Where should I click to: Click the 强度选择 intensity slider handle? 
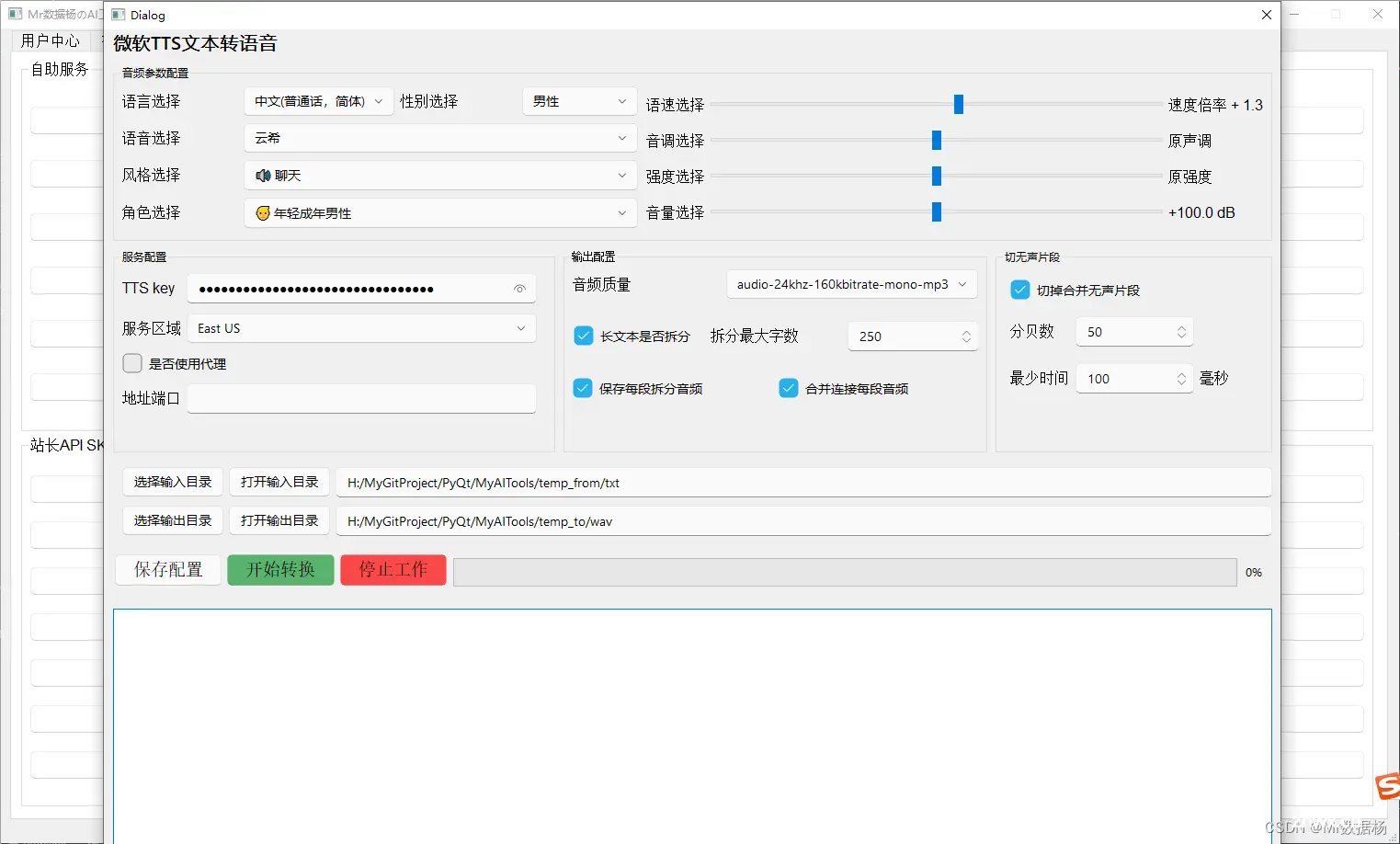click(x=937, y=176)
